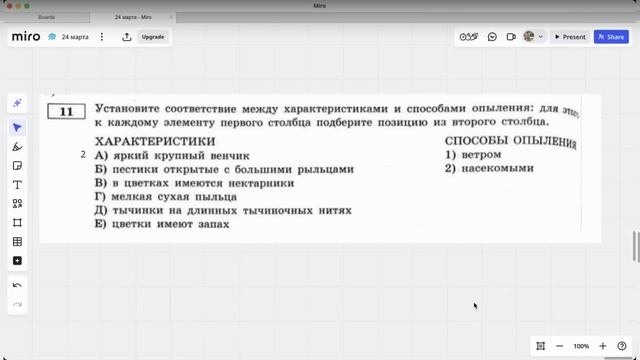Open more tools plus button
This screenshot has height=360, width=640.
[x=17, y=260]
